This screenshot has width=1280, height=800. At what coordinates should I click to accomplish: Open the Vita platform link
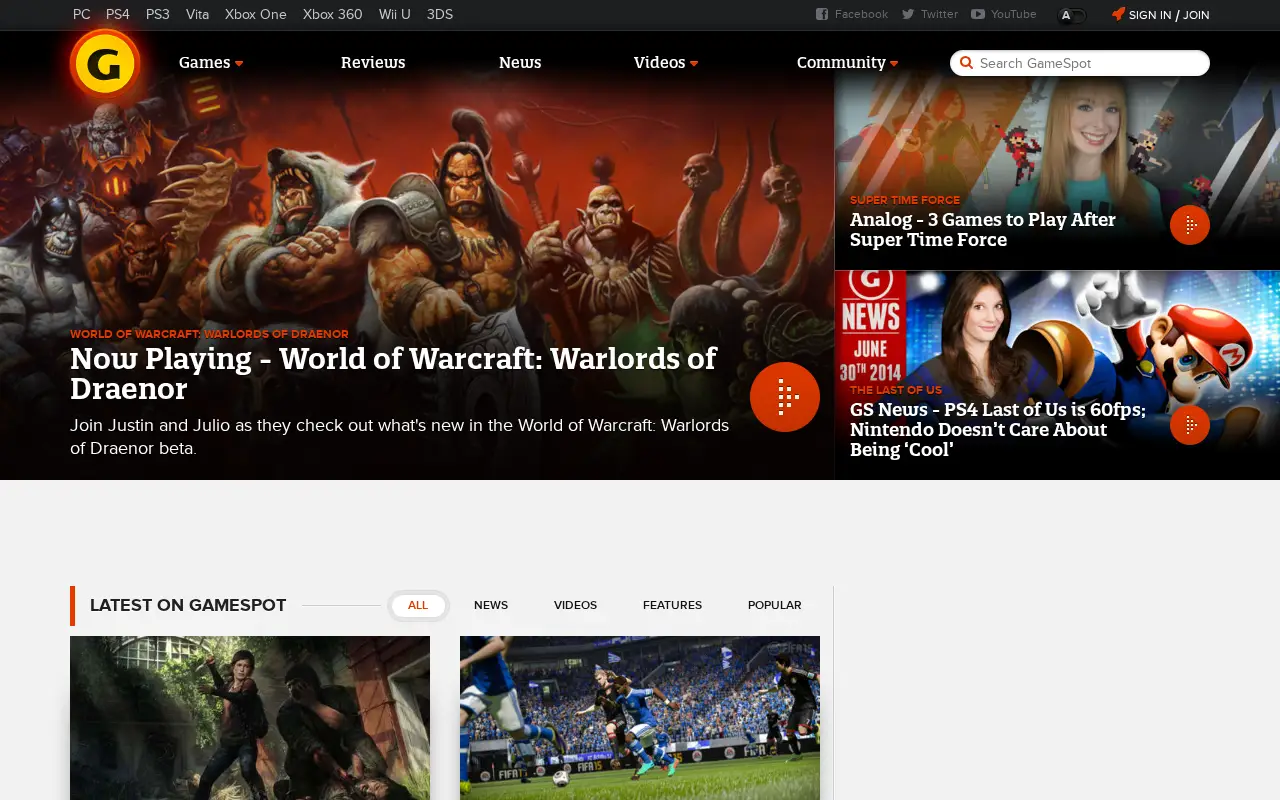(x=197, y=14)
